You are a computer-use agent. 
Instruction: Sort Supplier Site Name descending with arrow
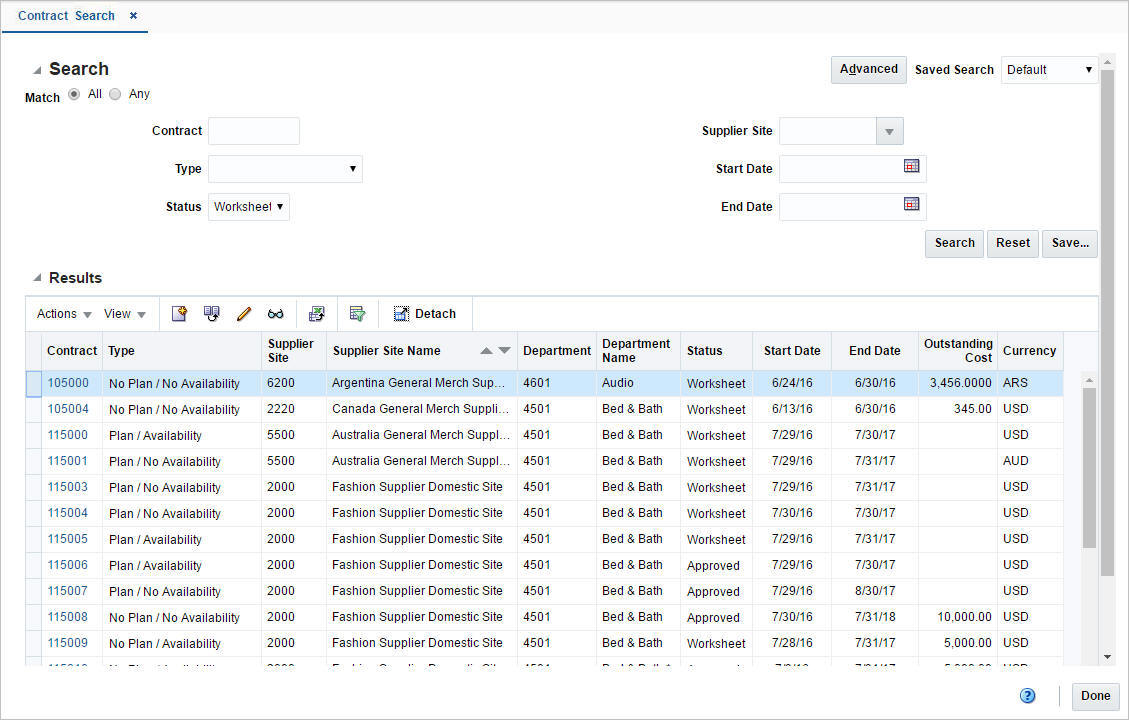coord(504,351)
